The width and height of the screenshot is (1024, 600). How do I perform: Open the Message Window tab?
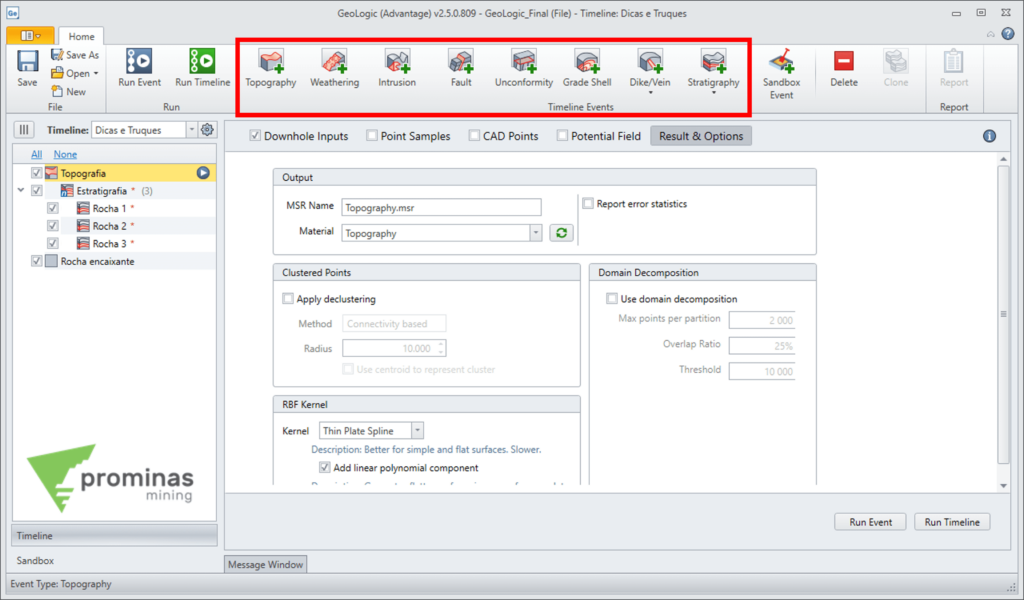pos(265,565)
